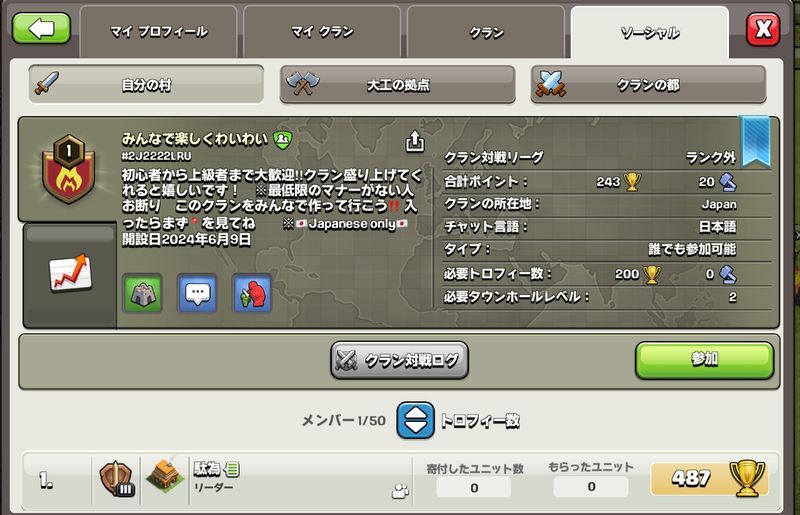Viewport: 800px width, 515px height.
Task: Select the クランの都 clan capital view
Action: click(648, 84)
